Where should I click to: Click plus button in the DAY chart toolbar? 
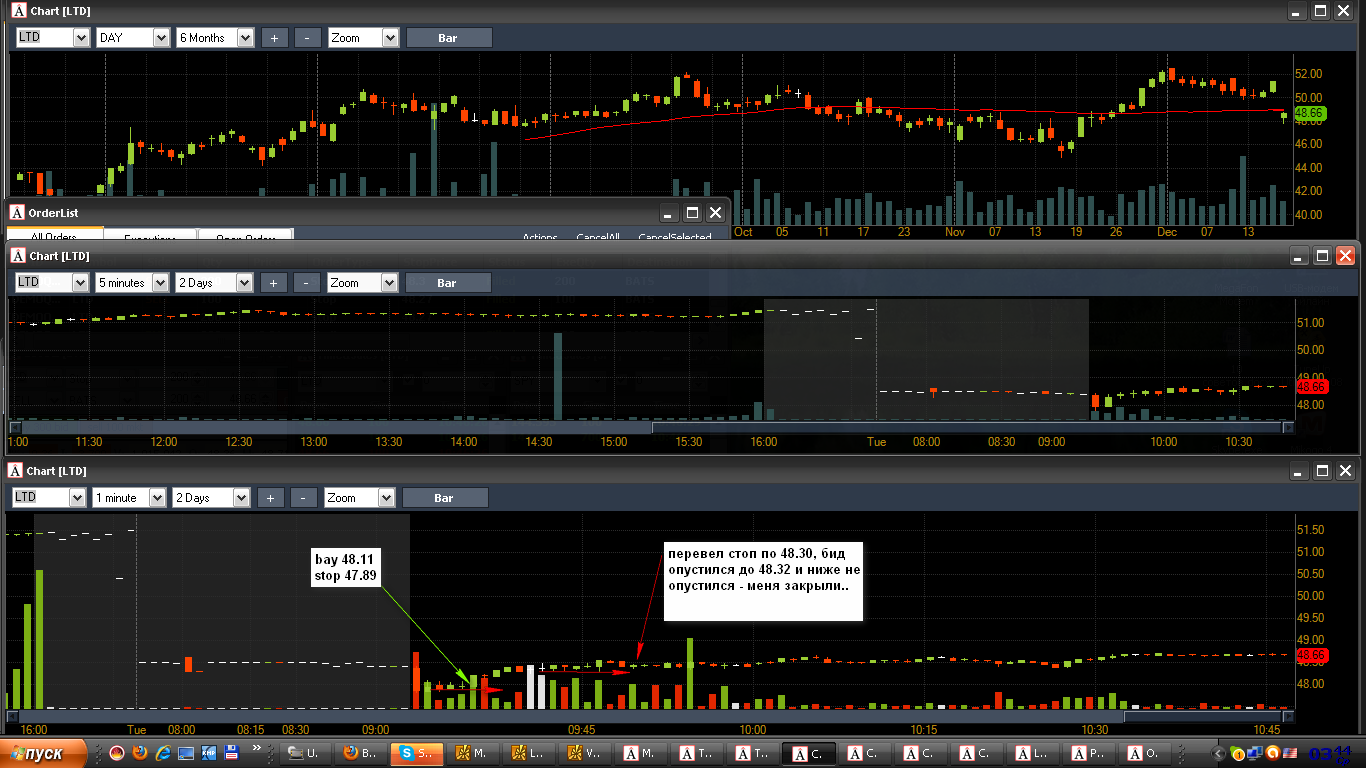[x=275, y=38]
